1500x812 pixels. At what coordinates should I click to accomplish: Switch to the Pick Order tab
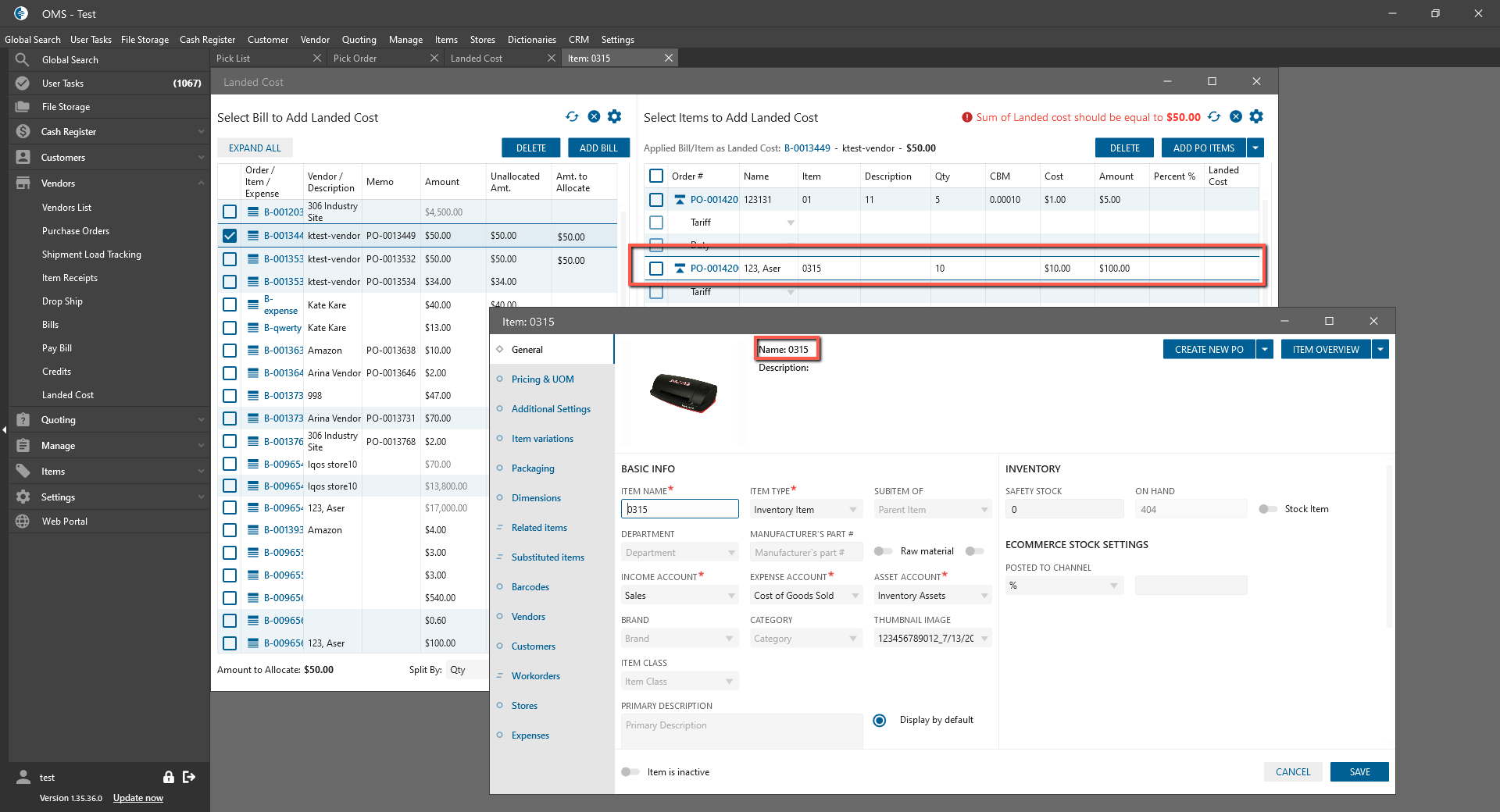coord(355,59)
